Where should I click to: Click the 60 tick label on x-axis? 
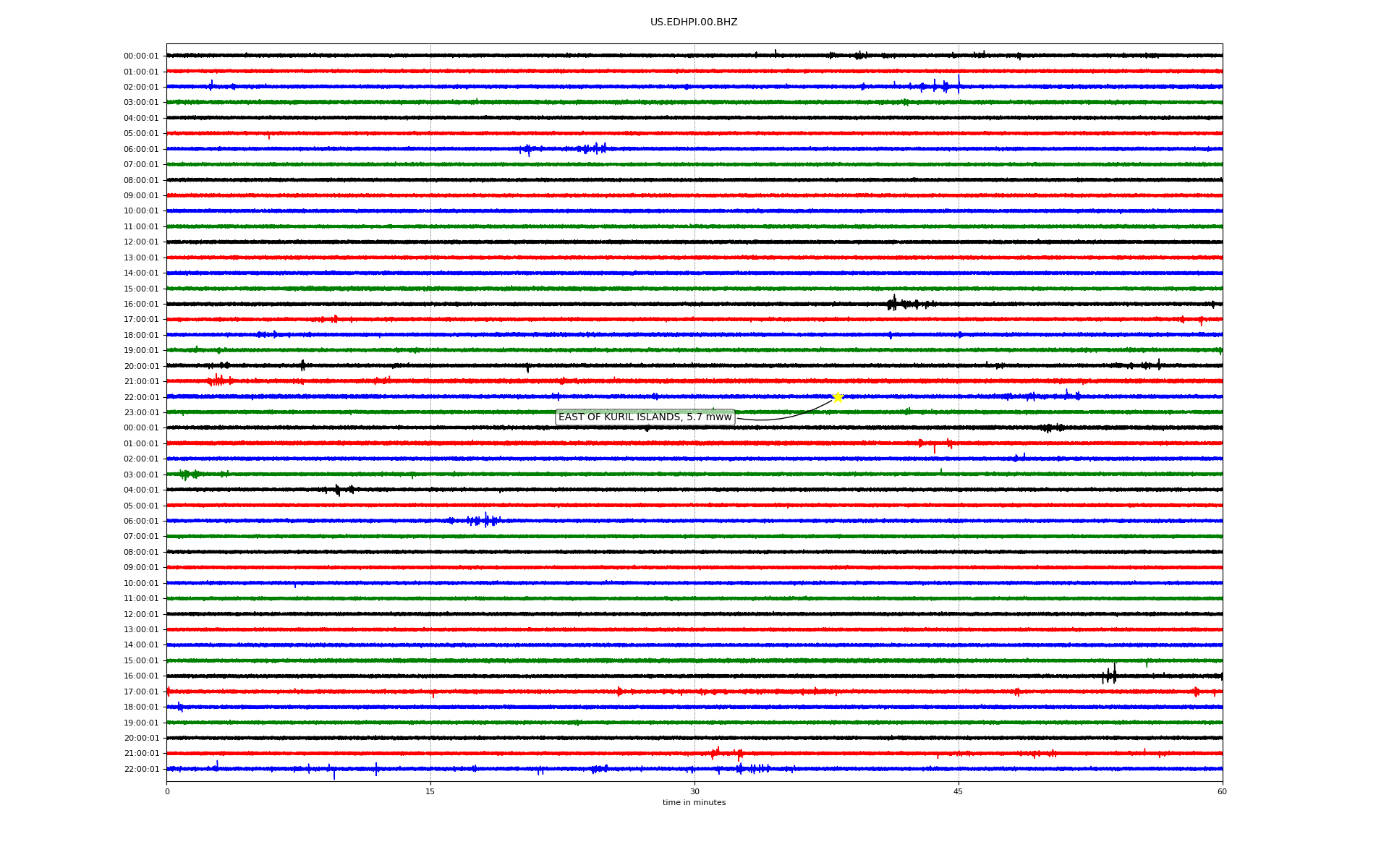[1222, 791]
